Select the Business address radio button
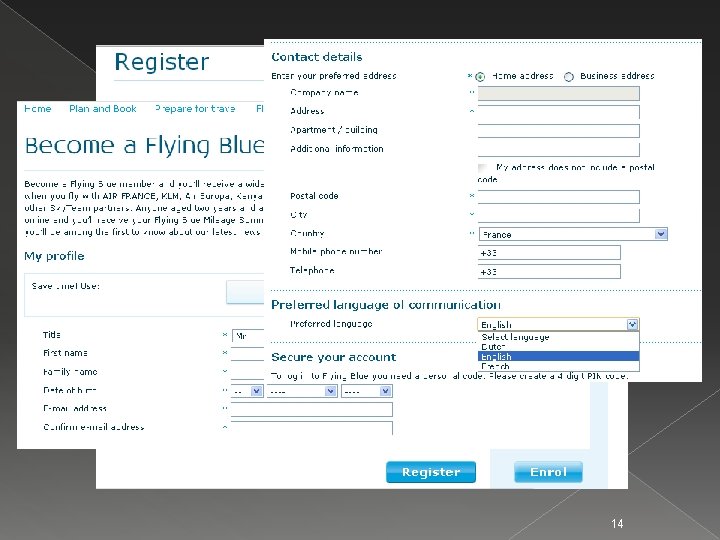Image resolution: width=720 pixels, height=540 pixels. point(569,77)
